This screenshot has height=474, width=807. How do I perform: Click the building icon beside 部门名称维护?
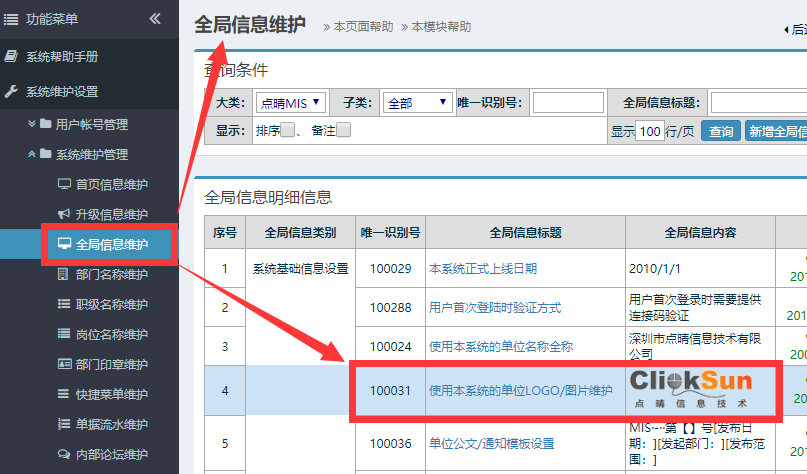coord(64,274)
